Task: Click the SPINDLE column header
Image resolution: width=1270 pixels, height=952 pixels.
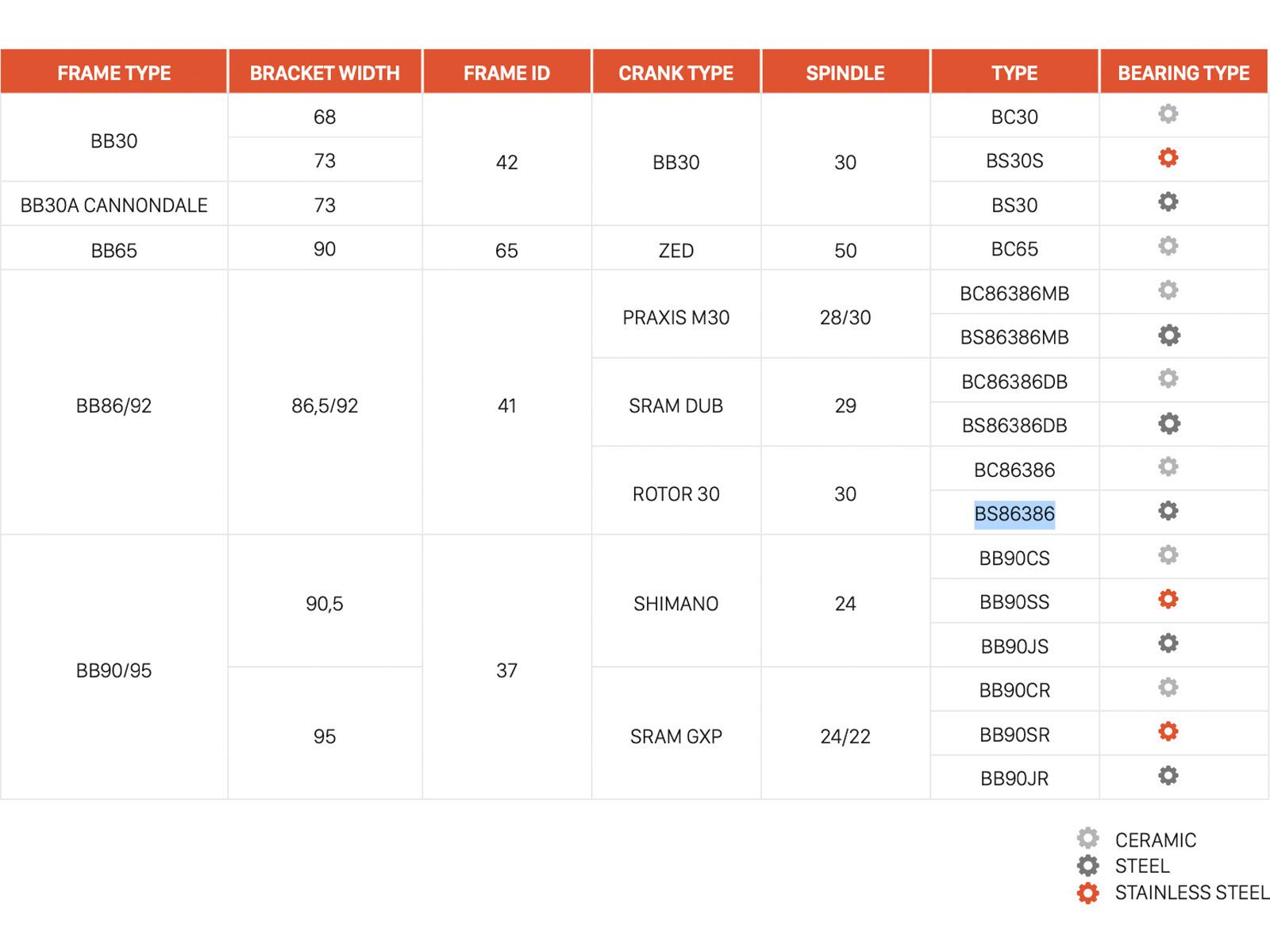Action: tap(845, 72)
